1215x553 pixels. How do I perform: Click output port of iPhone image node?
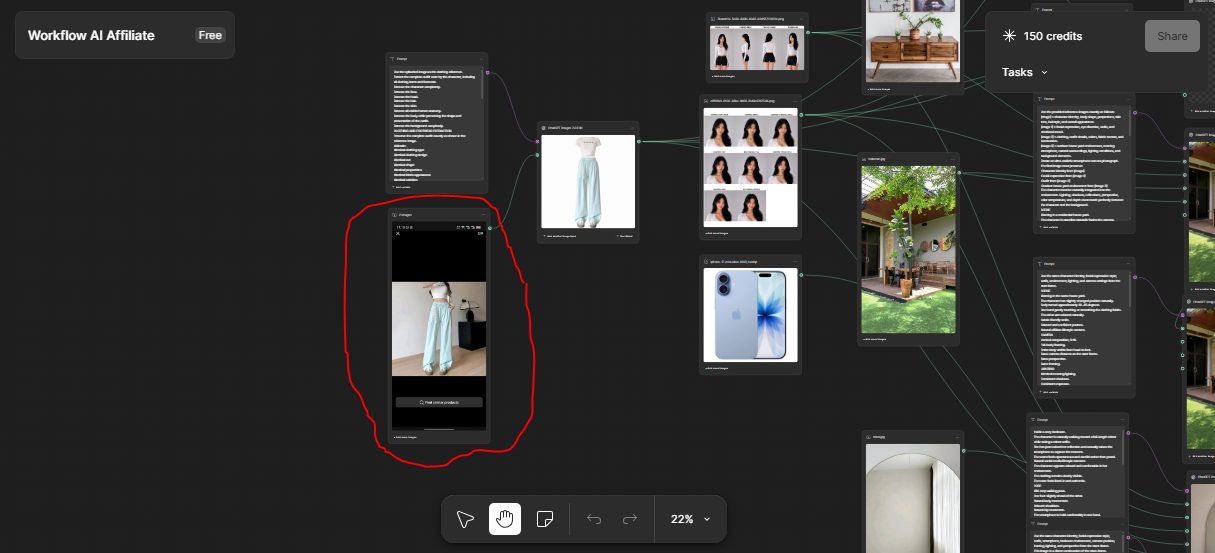coord(802,274)
